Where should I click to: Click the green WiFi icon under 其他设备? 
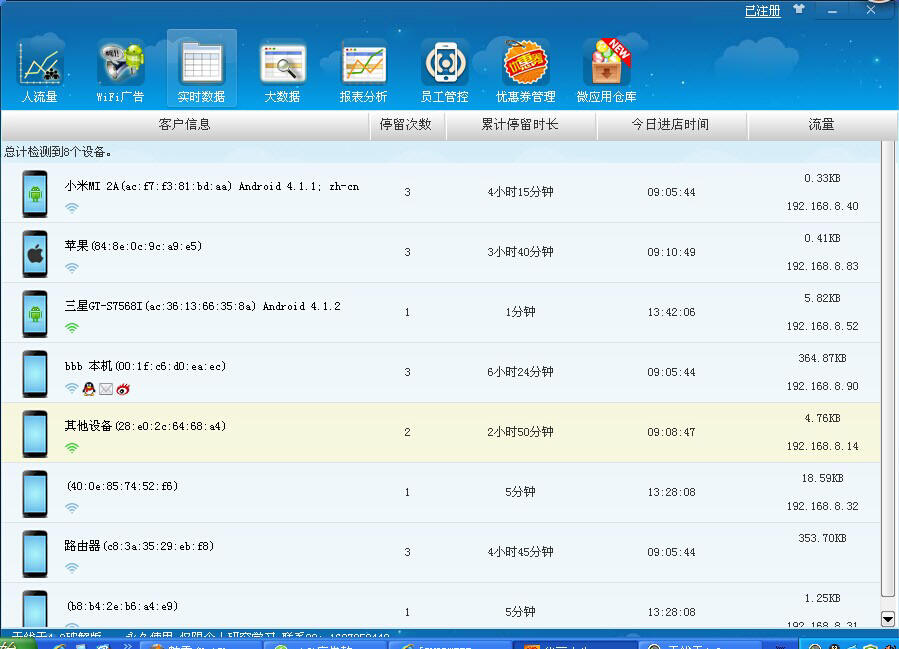coord(72,447)
